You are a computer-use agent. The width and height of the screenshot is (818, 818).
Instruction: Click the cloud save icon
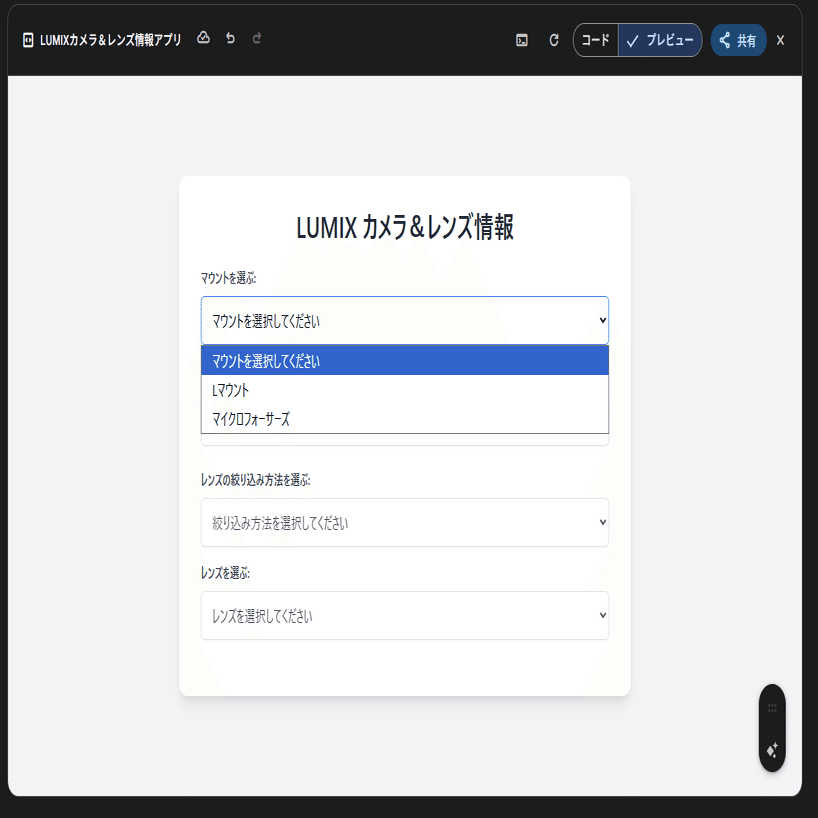204,38
